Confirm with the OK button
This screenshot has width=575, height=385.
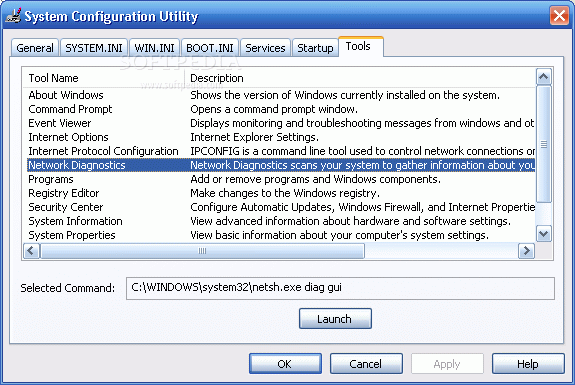[x=285, y=364]
